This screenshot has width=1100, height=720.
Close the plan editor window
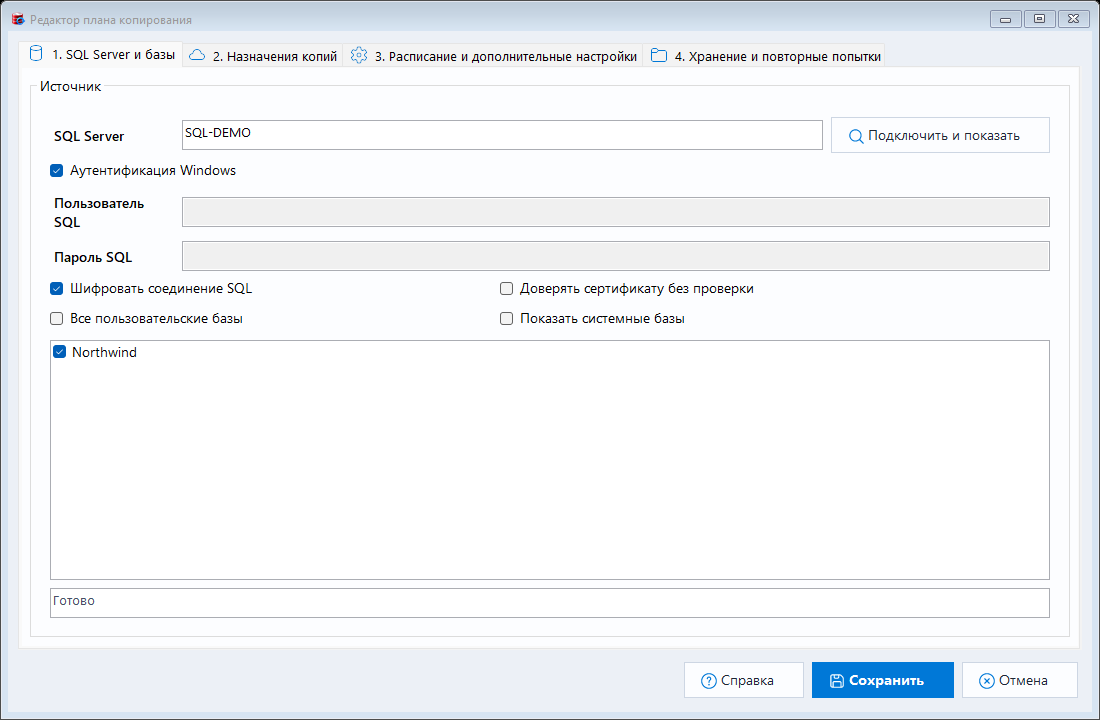(x=1073, y=19)
